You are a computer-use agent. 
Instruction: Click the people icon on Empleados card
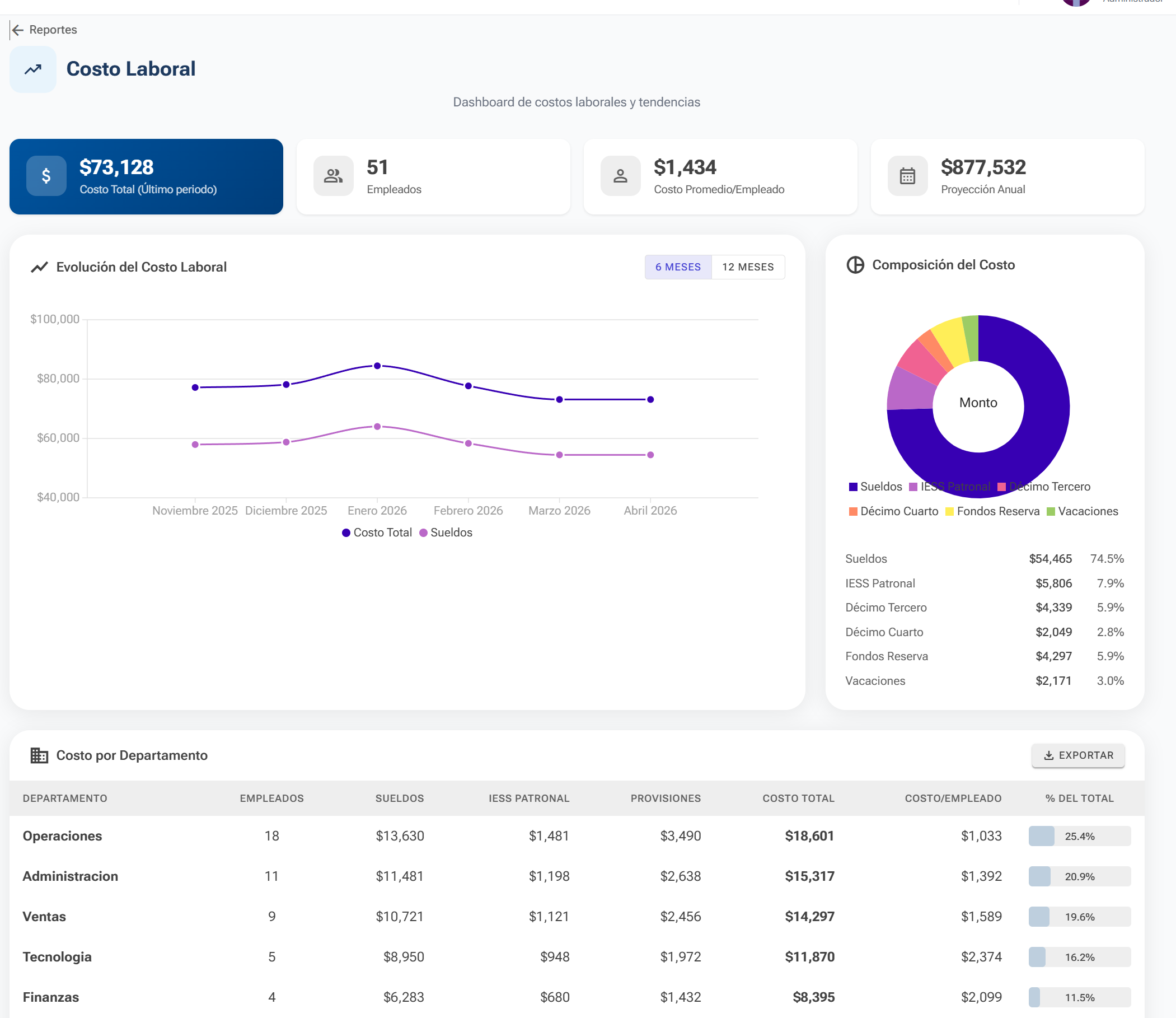[x=334, y=176]
